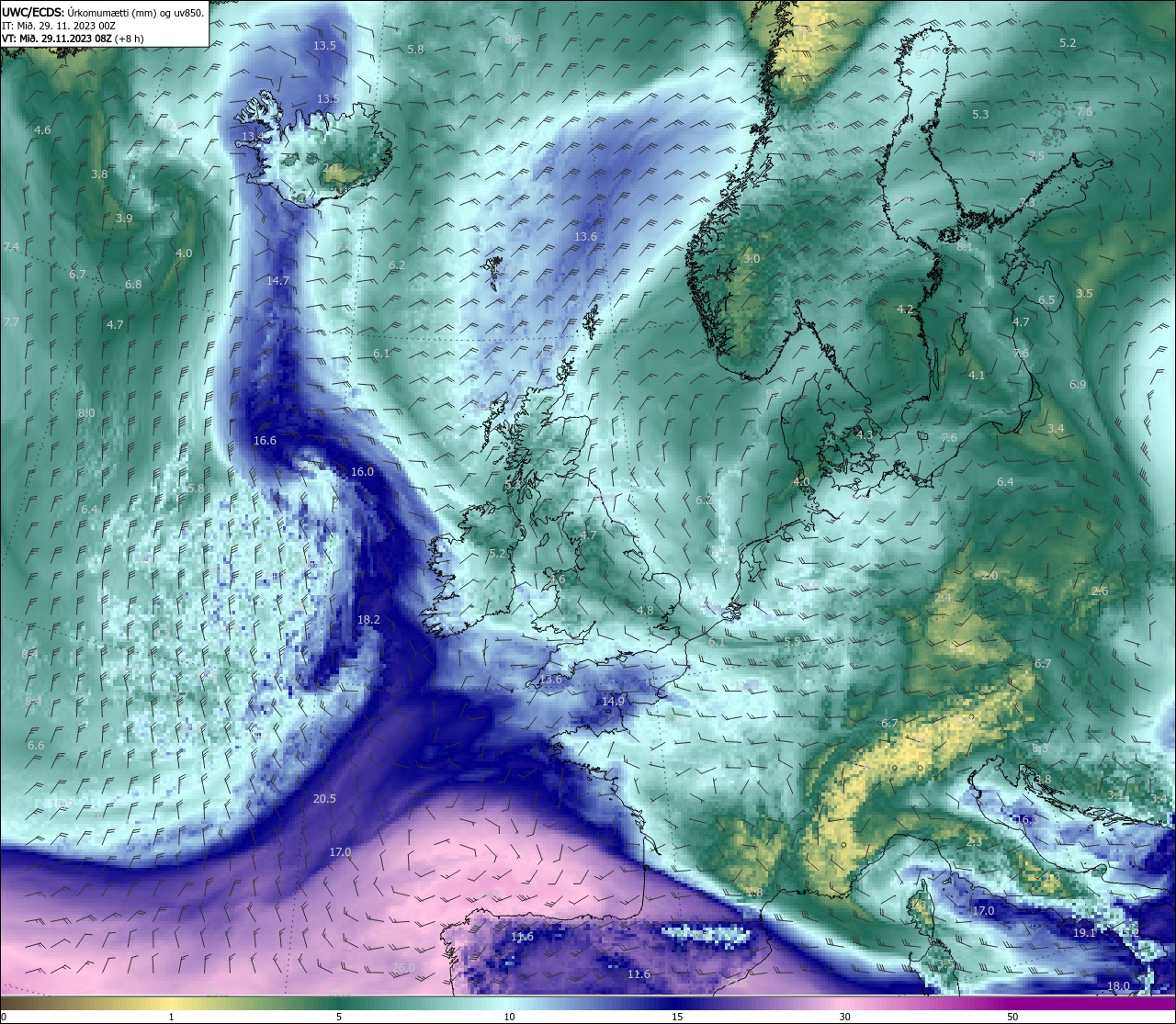The width and height of the screenshot is (1176, 1024).
Task: Click the 3.4 value on the map
Action: (1056, 429)
